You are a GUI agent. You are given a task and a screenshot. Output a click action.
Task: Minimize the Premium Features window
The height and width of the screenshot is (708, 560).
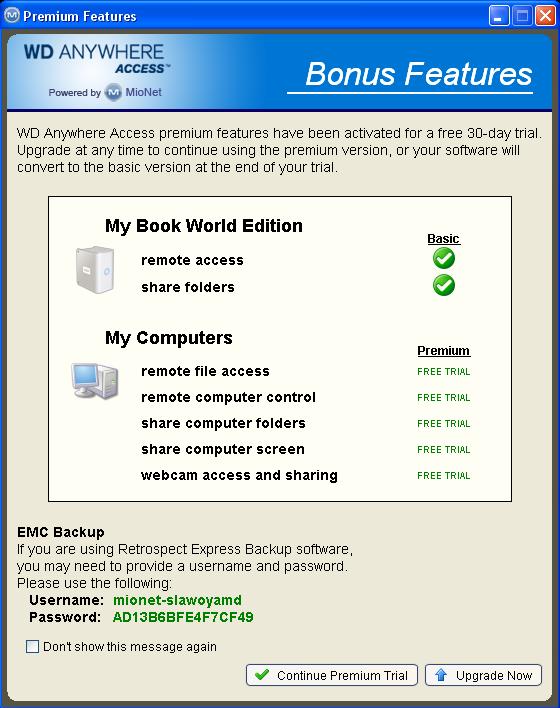click(499, 16)
